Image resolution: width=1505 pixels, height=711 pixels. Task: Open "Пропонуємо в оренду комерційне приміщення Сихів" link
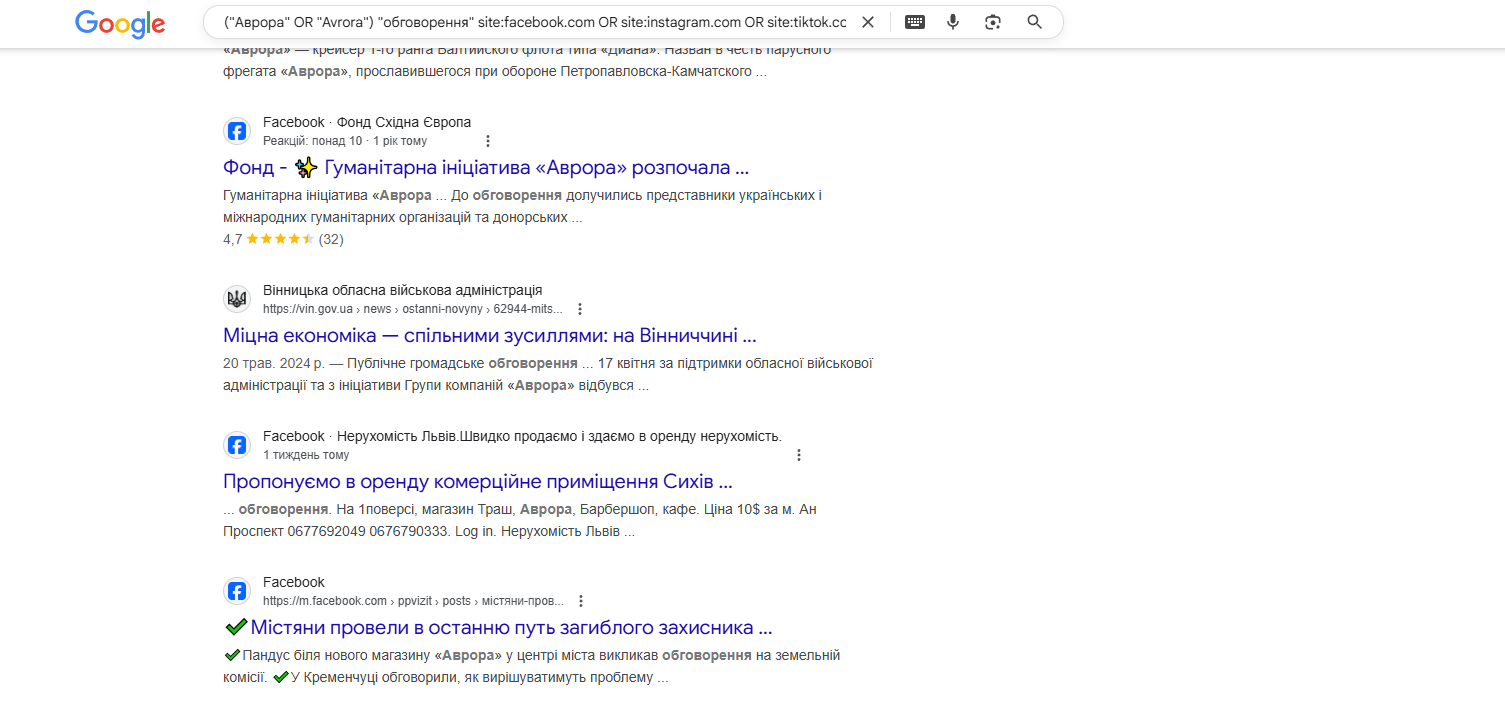point(478,481)
